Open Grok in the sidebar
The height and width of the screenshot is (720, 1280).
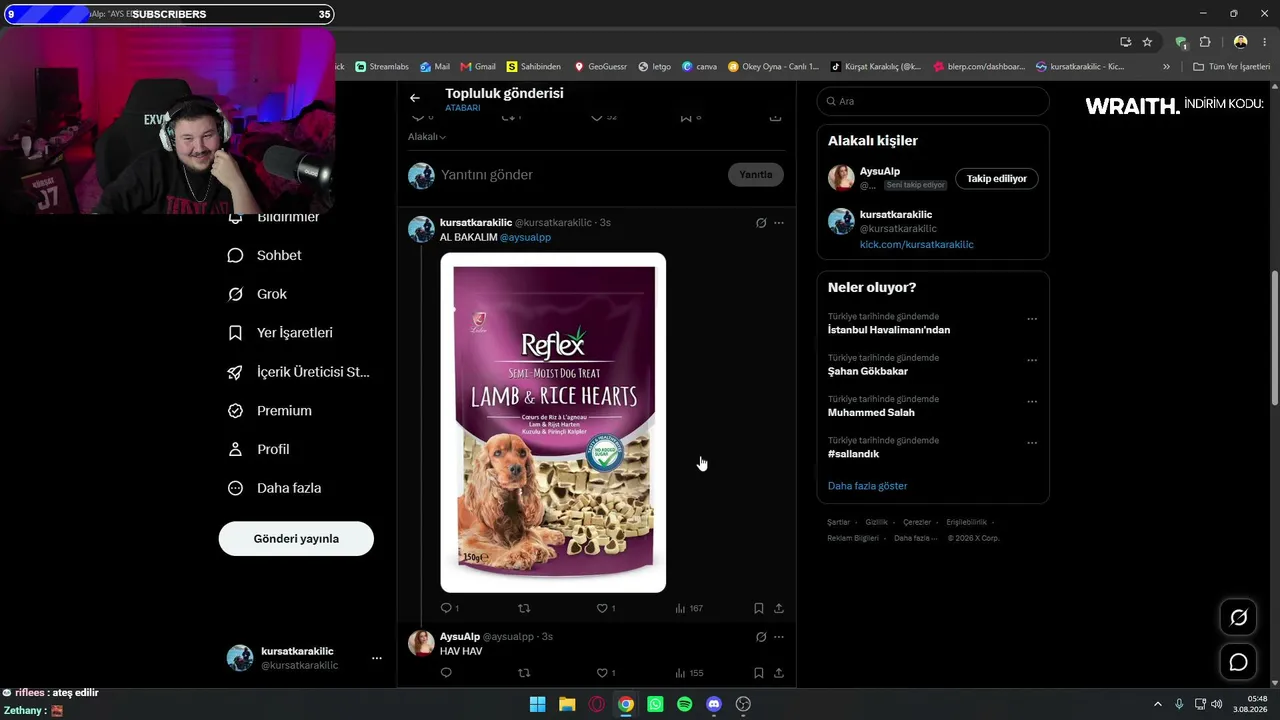258,294
